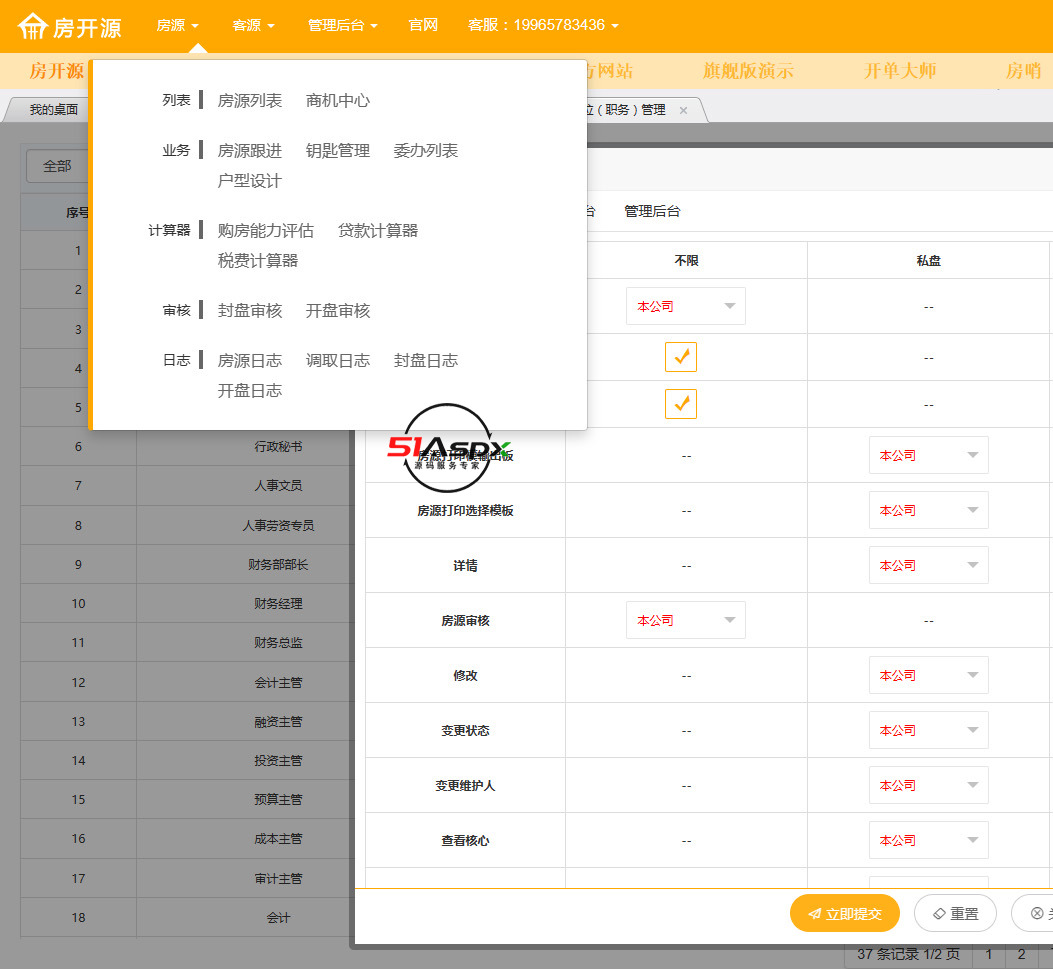Image resolution: width=1053 pixels, height=969 pixels.
Task: Open 委办列表 menu entry
Action: pyautogui.click(x=426, y=151)
